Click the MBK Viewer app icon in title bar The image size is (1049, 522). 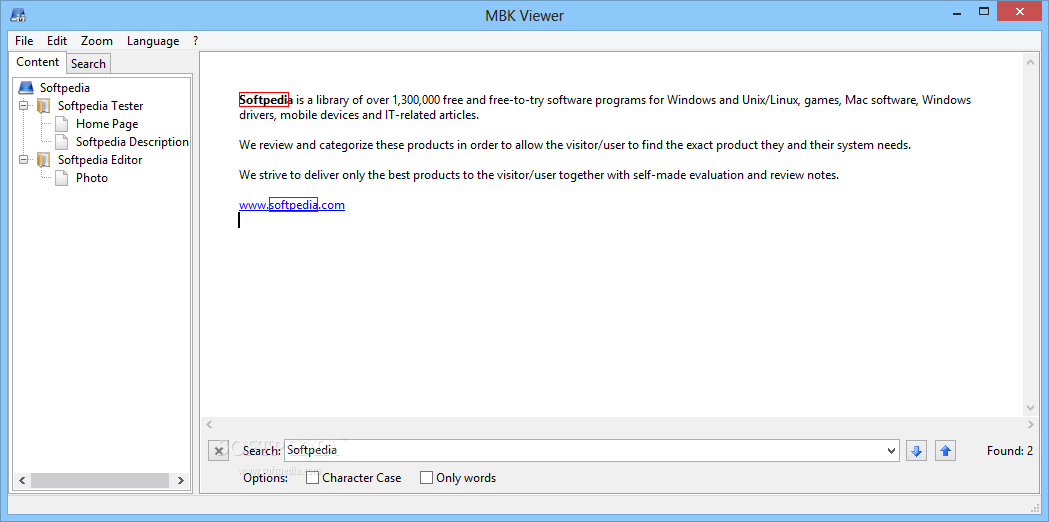[19, 13]
